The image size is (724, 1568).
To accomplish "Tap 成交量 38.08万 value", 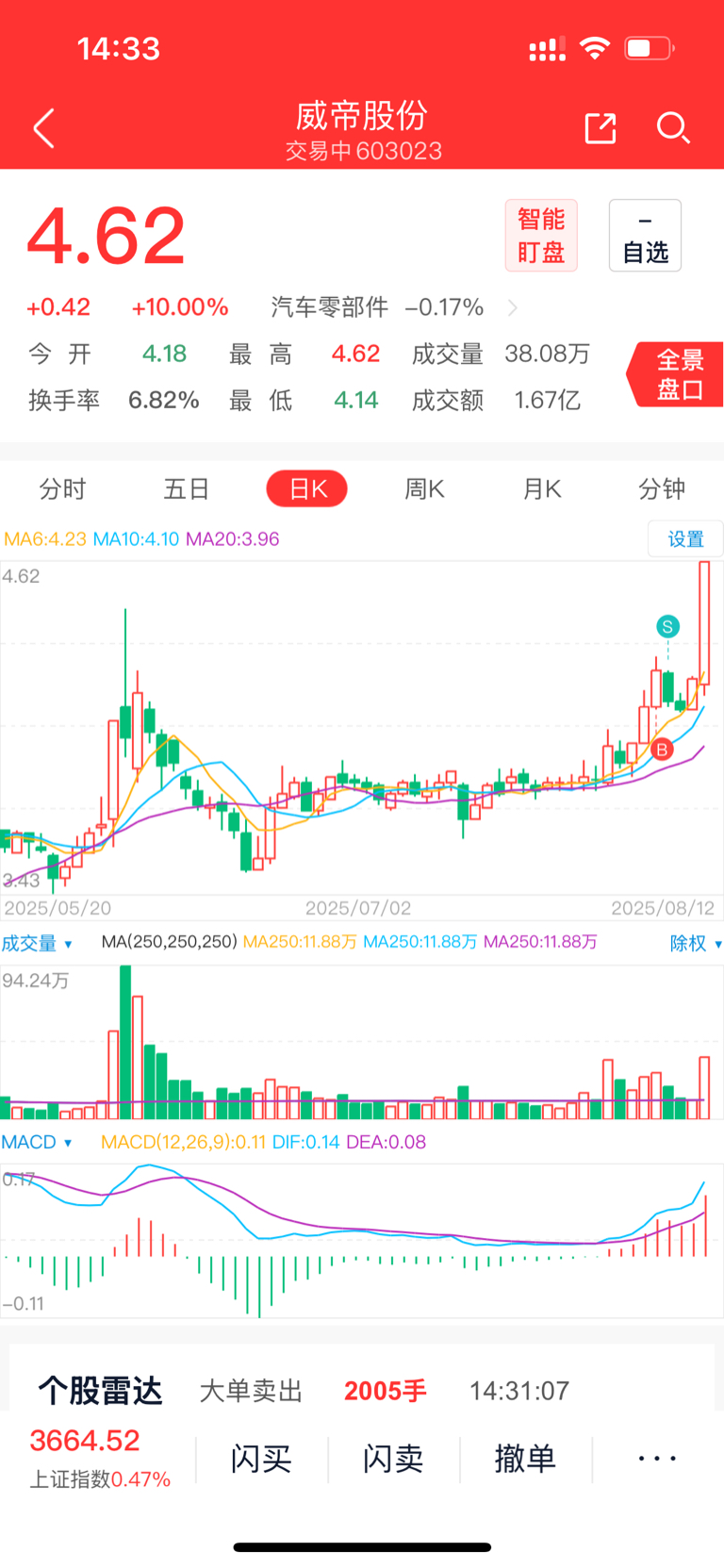I will [547, 355].
